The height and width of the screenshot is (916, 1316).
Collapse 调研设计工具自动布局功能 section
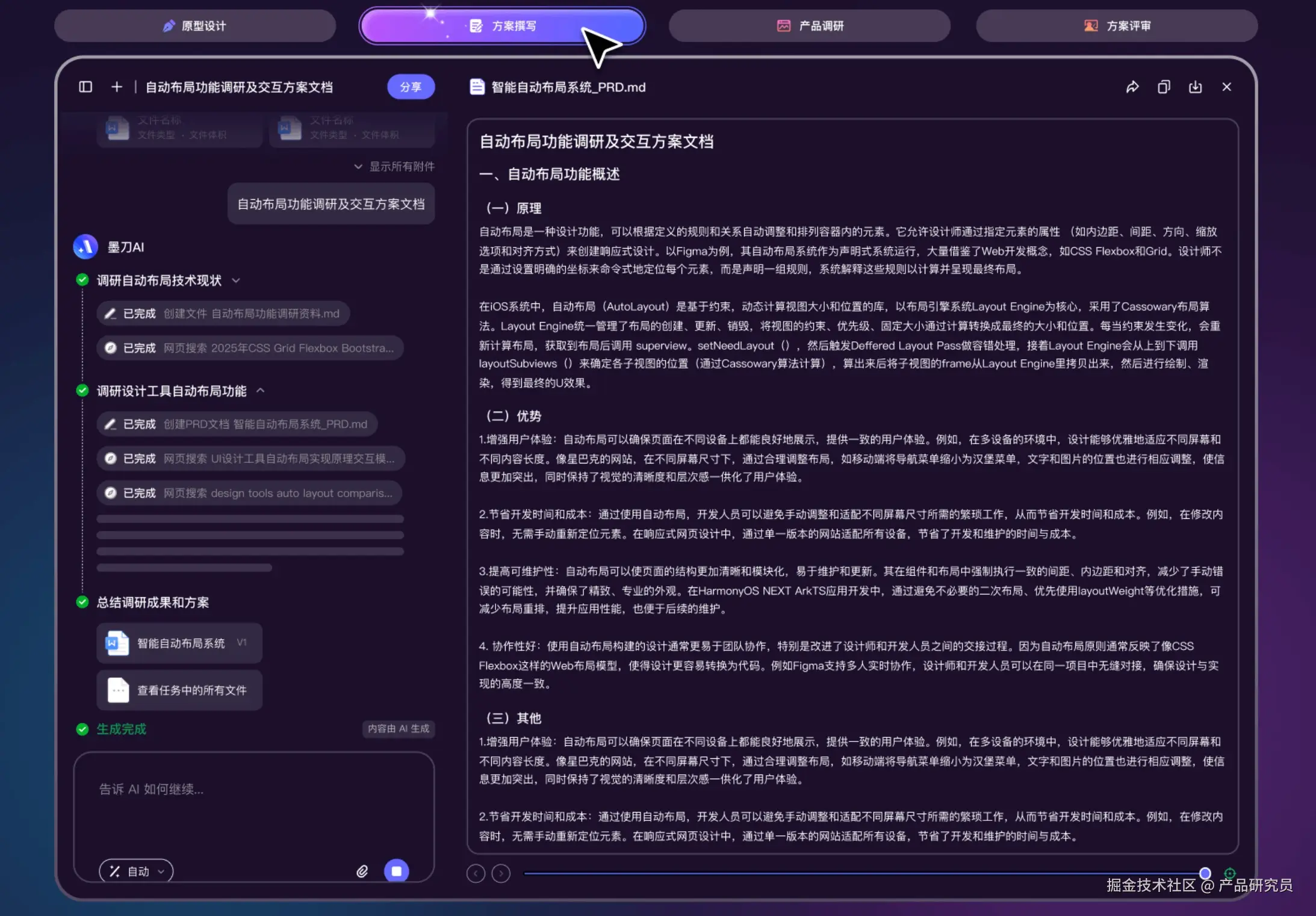[261, 391]
